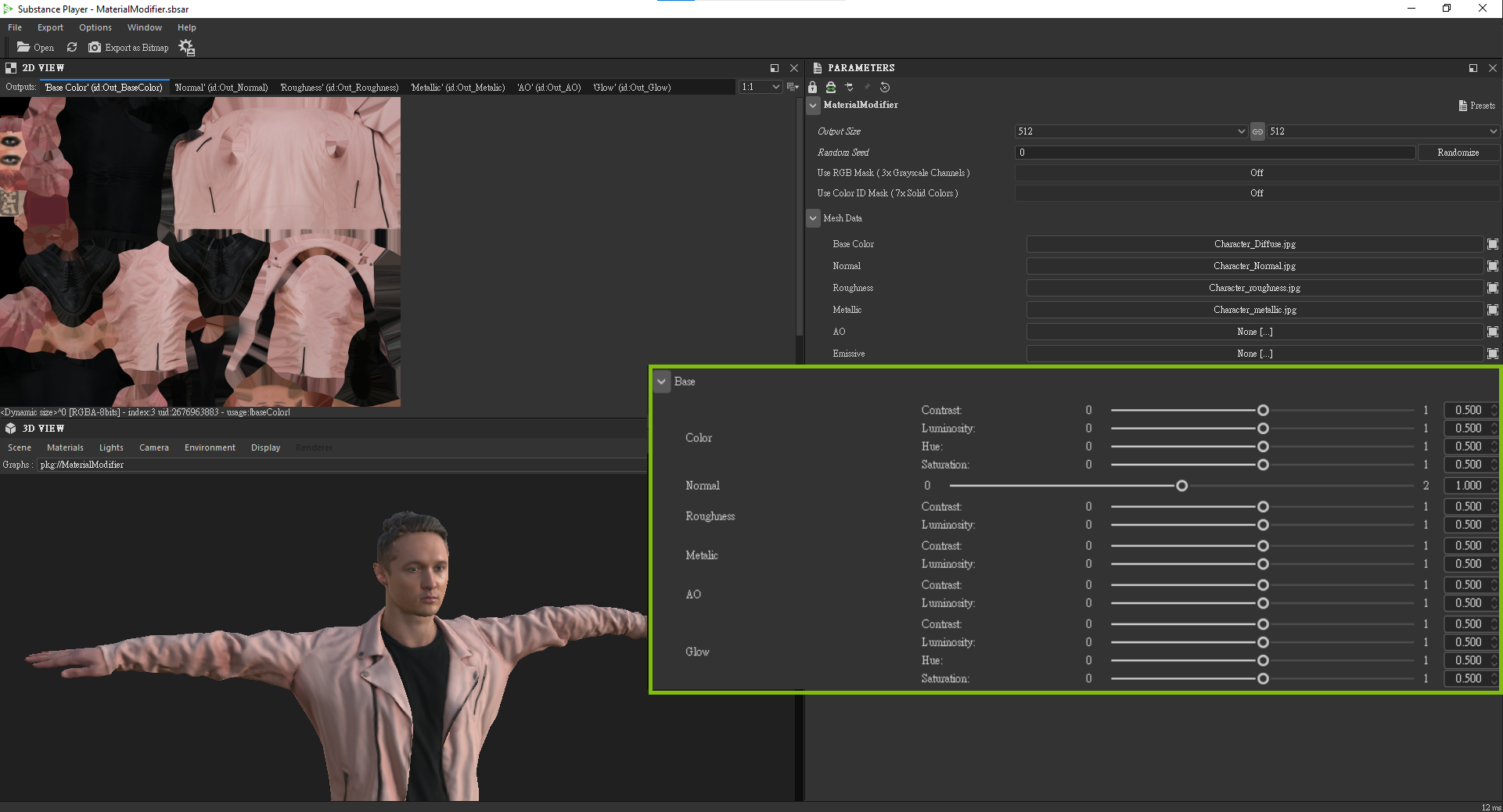This screenshot has height=812, width=1503.
Task: Open the 3D View Scene menu
Action: tap(20, 447)
